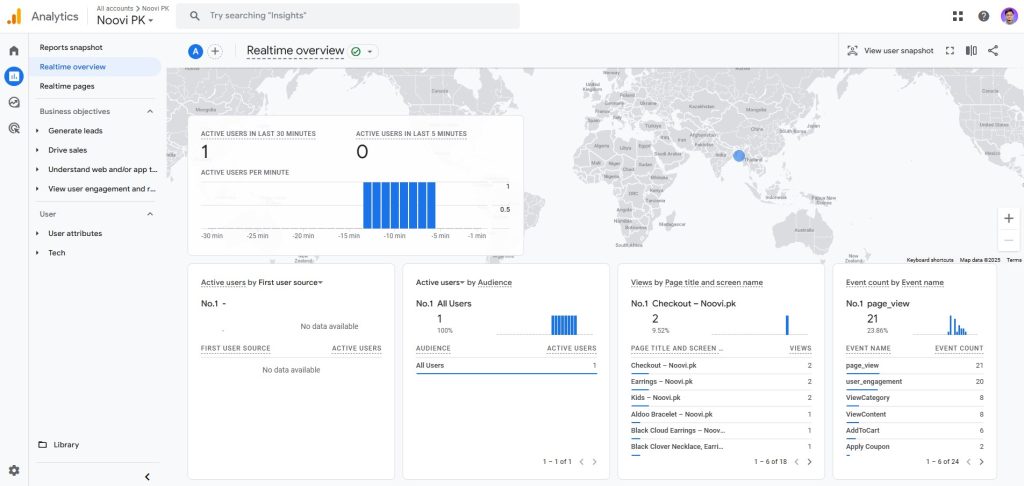The image size is (1024, 486).
Task: Click the Add comparison plus icon
Action: pyautogui.click(x=215, y=51)
